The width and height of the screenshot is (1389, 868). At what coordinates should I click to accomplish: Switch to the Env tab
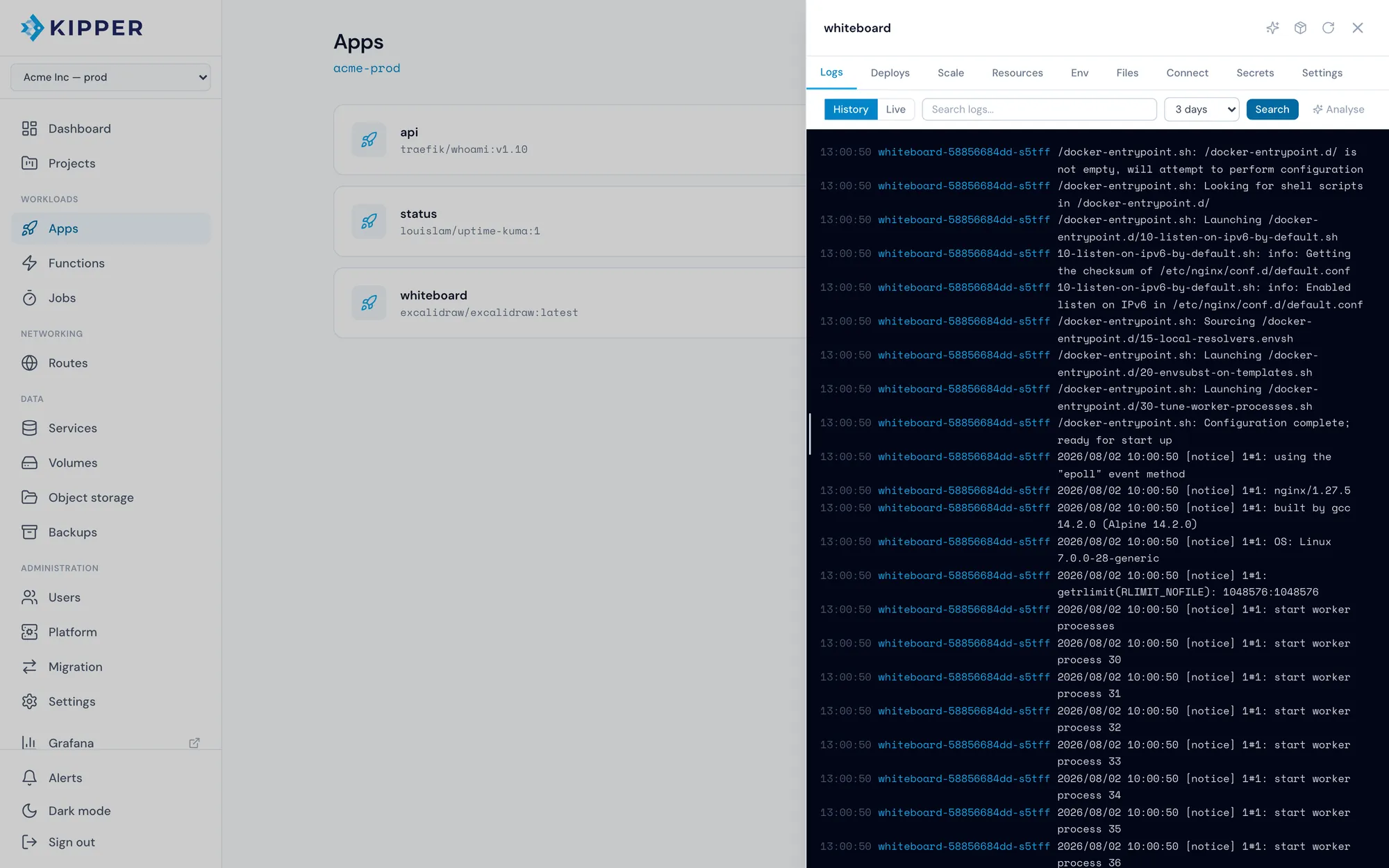[1079, 73]
